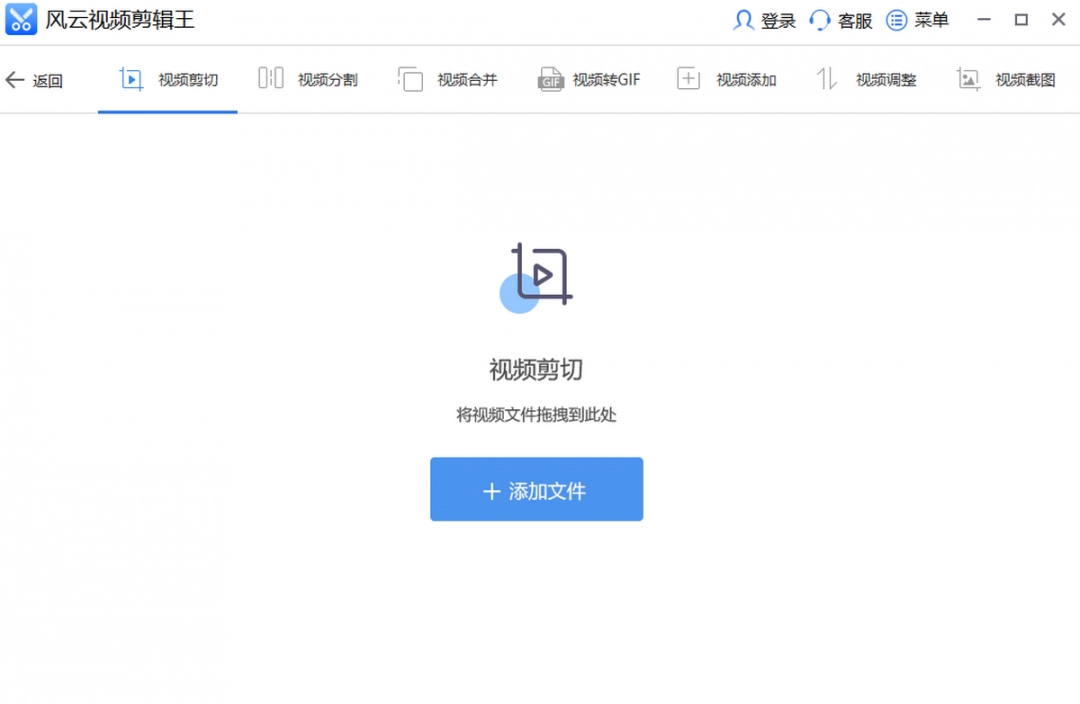1080x704 pixels.
Task: Click the central video cut illustration
Action: point(537,277)
